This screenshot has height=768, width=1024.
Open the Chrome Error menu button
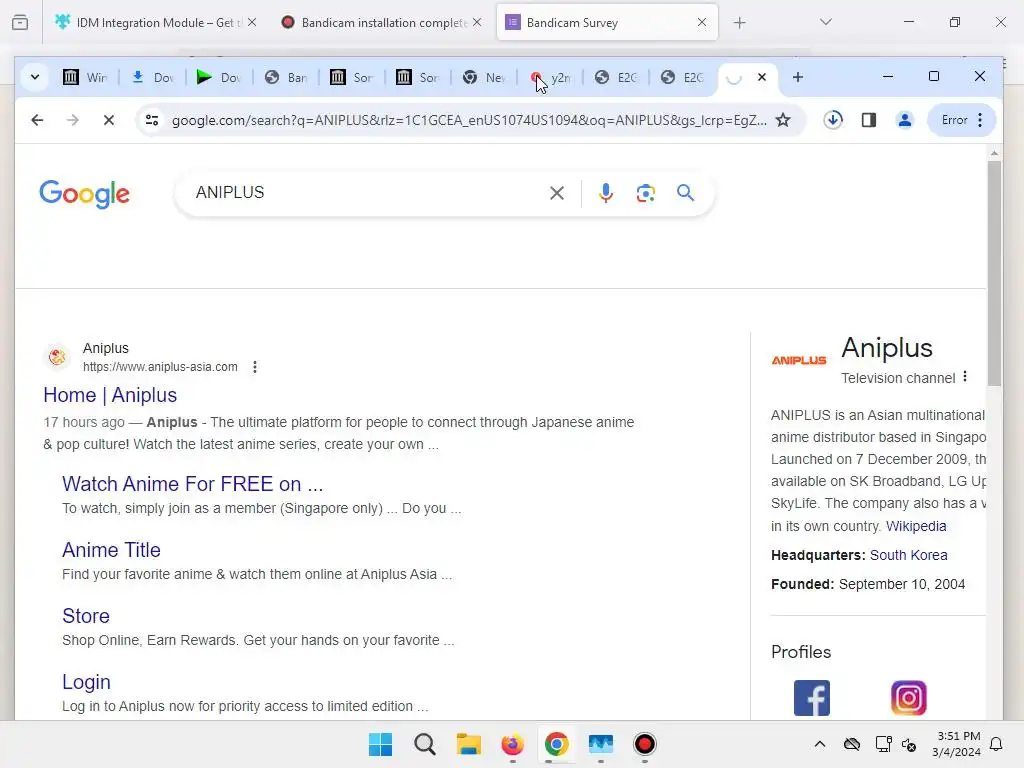962,120
